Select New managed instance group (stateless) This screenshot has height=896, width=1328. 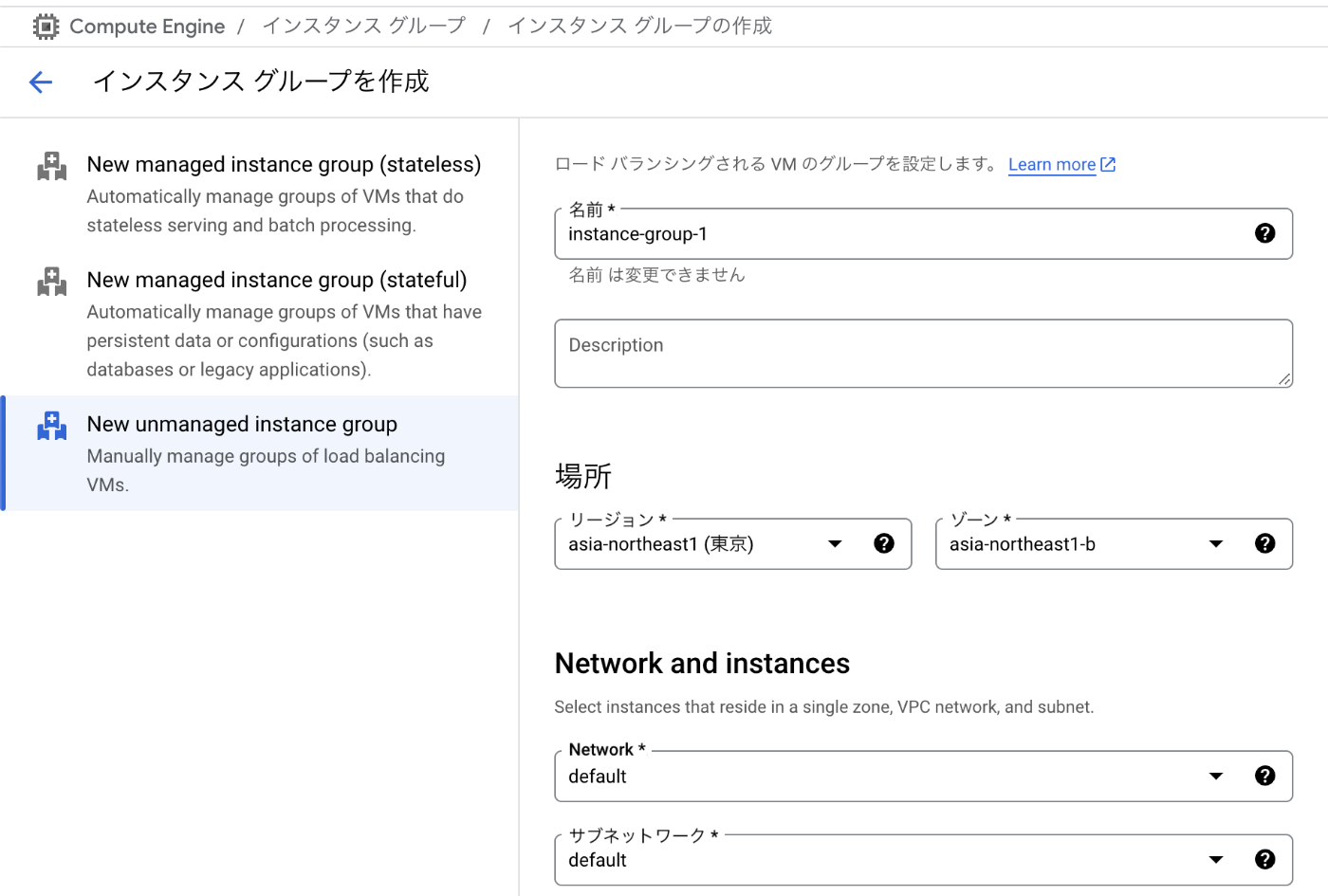(x=260, y=194)
